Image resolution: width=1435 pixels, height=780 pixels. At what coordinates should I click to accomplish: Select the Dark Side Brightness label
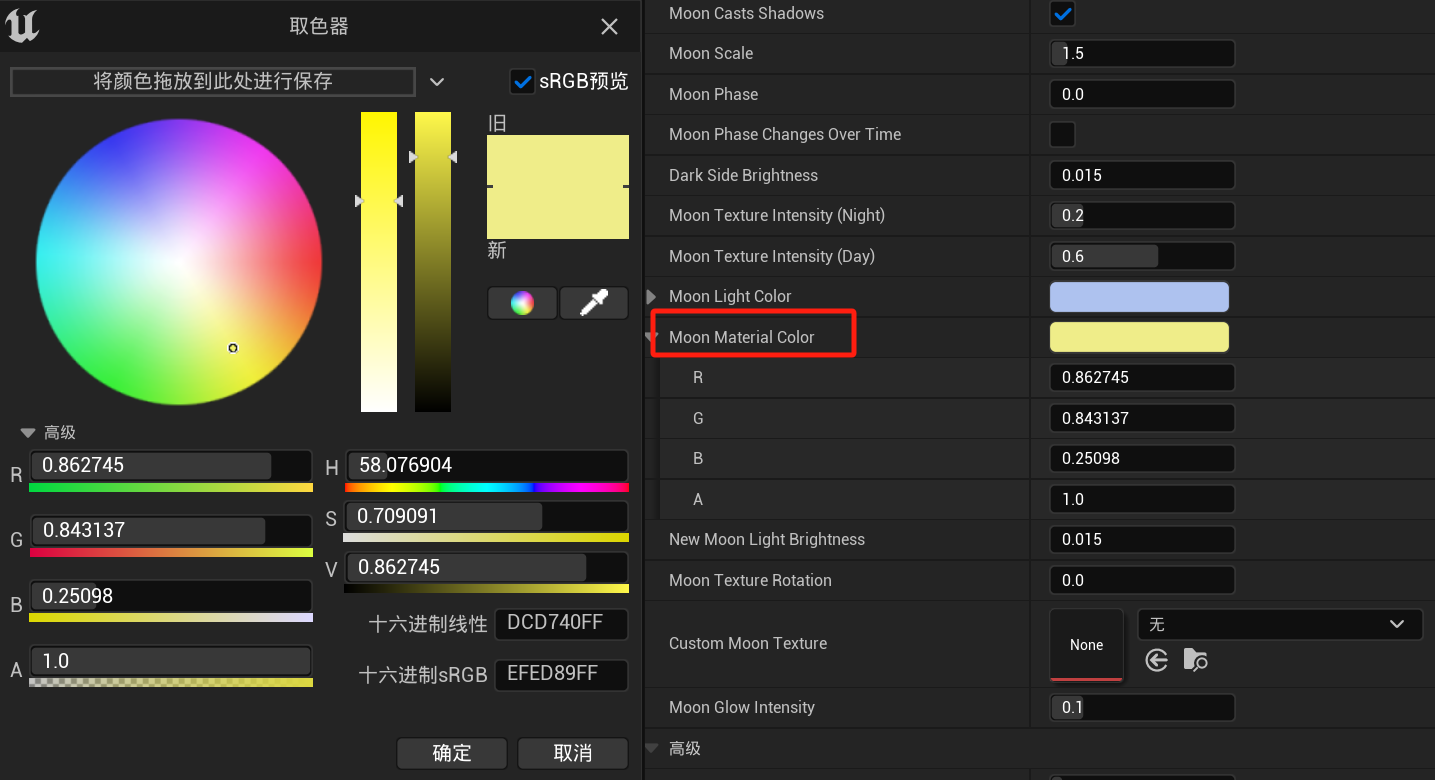(743, 175)
